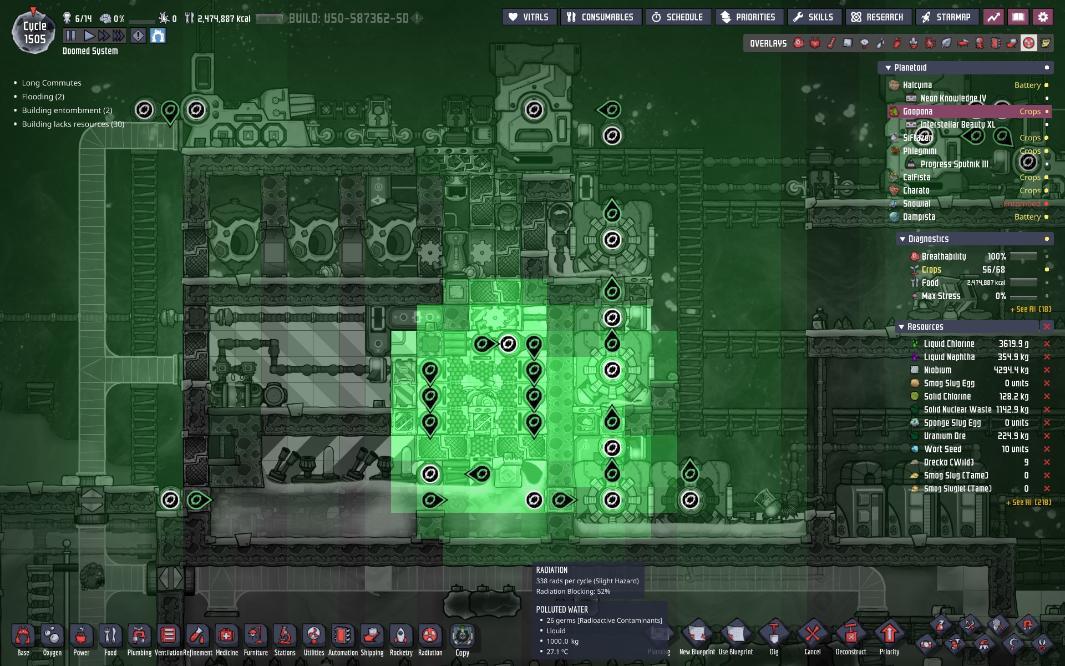Select the Rocketry build category
The height and width of the screenshot is (666, 1065).
[400, 636]
